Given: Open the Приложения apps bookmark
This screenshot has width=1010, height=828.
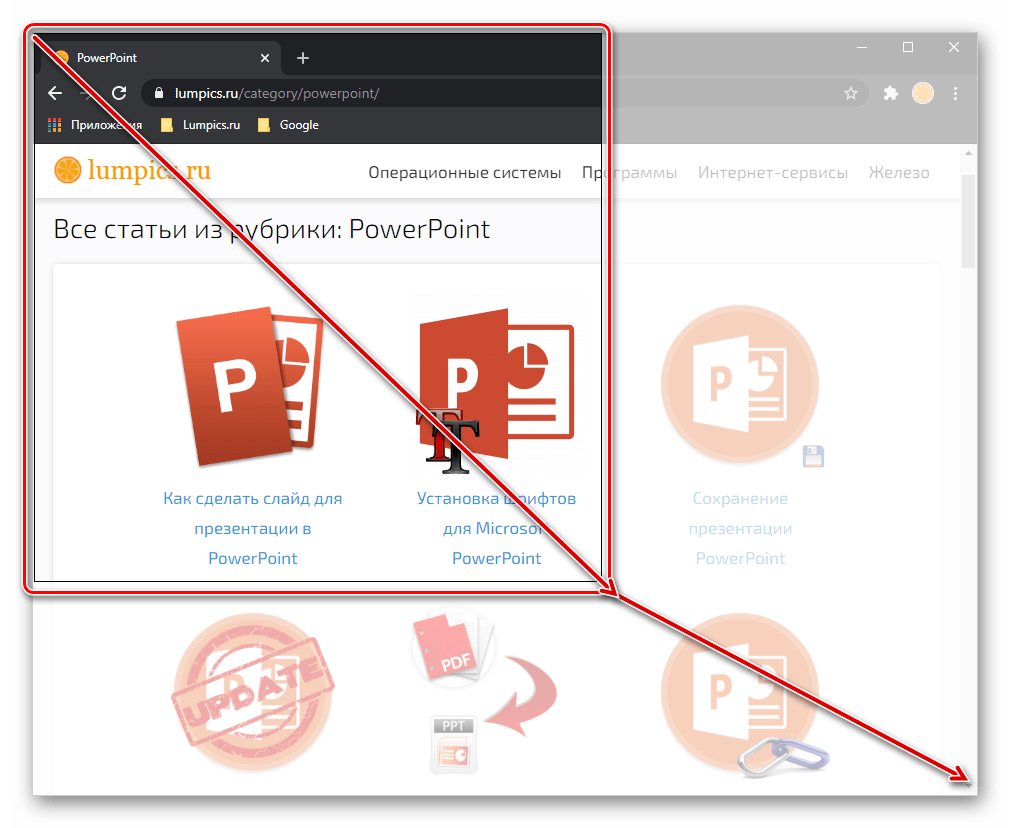Looking at the screenshot, I should click(95, 125).
